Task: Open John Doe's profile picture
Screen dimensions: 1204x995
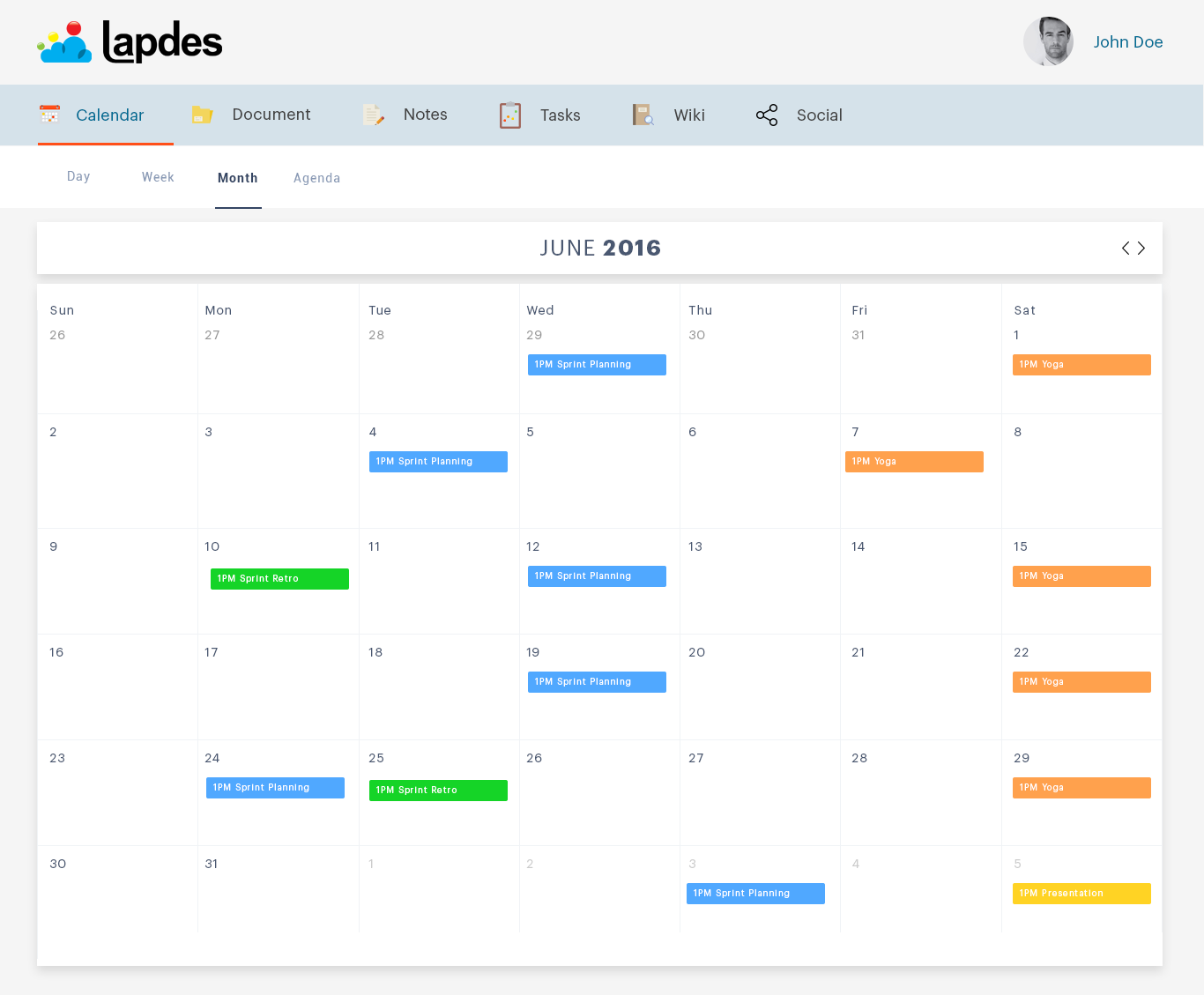Action: [x=1048, y=41]
